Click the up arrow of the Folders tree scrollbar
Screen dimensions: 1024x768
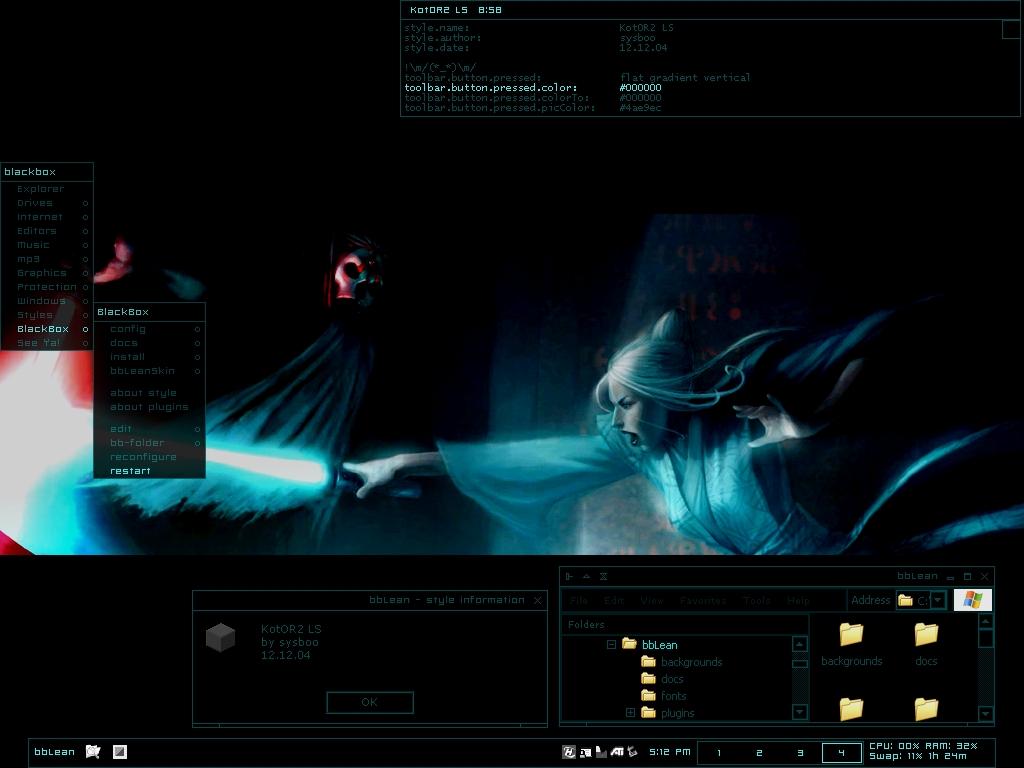pyautogui.click(x=799, y=644)
